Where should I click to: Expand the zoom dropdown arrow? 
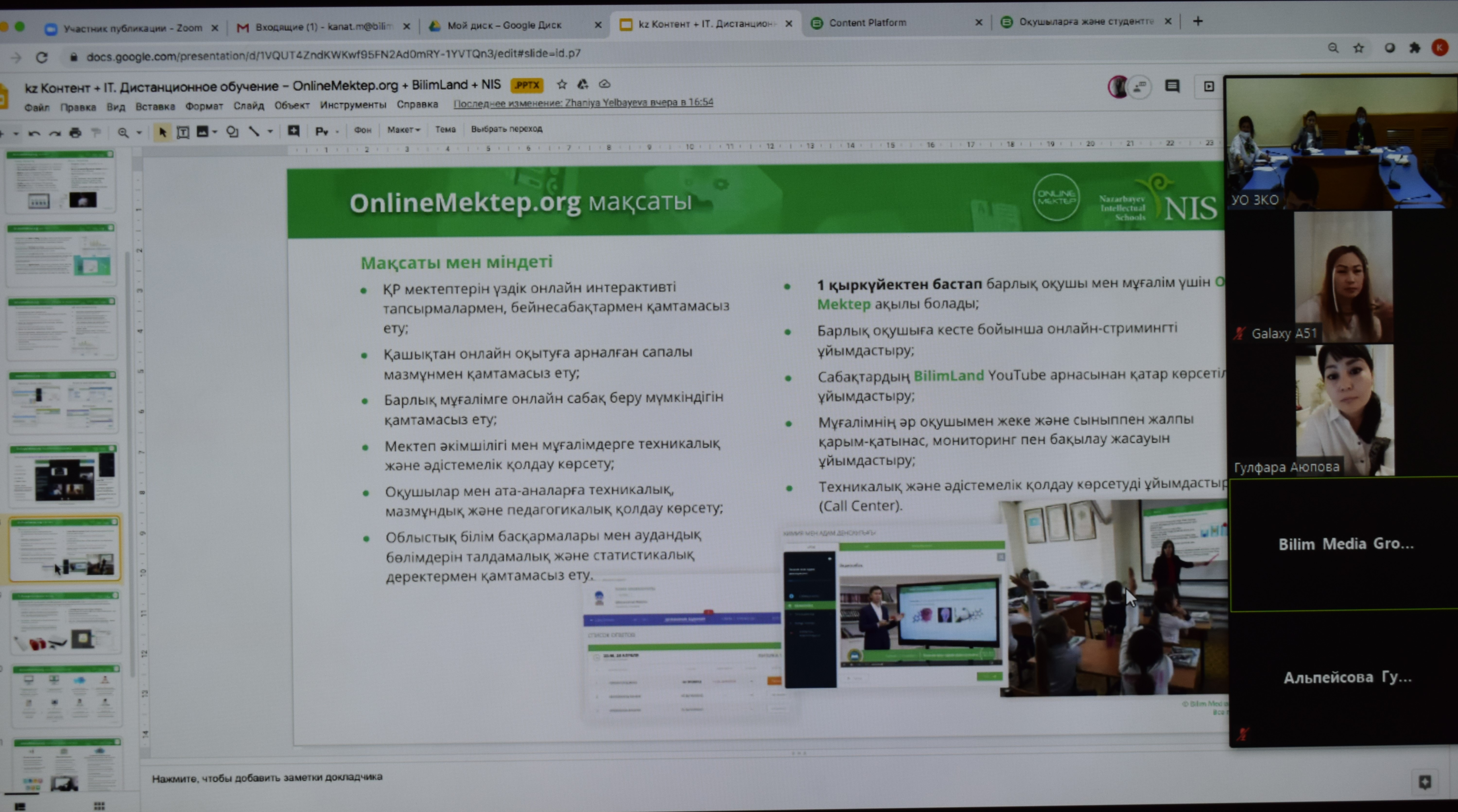click(139, 132)
